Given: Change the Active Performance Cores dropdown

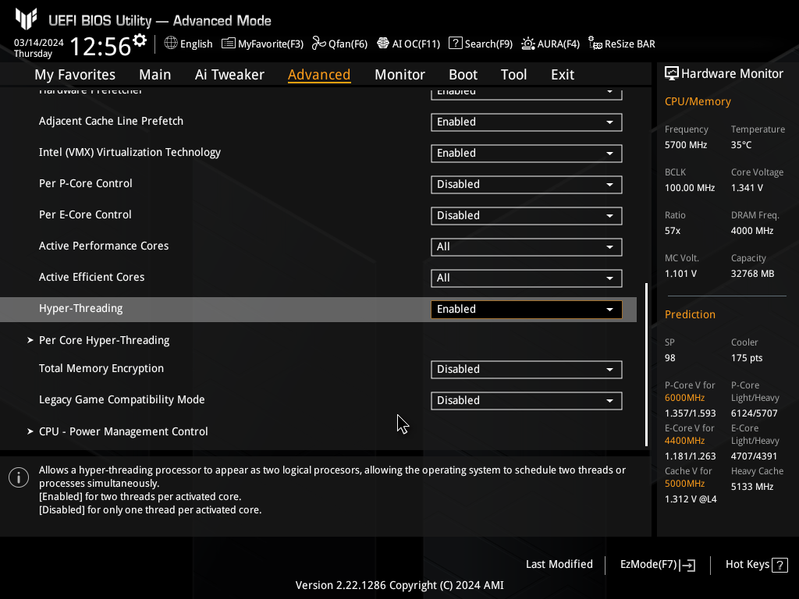Looking at the screenshot, I should [x=526, y=247].
